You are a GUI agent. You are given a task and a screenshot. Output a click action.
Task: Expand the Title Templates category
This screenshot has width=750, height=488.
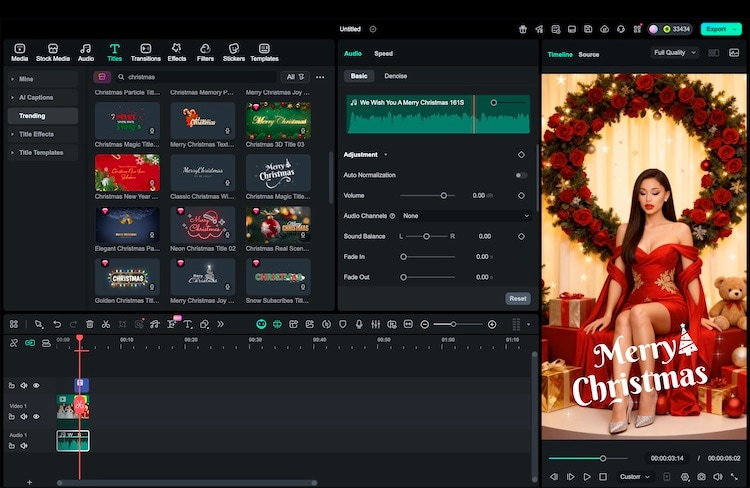pos(43,153)
